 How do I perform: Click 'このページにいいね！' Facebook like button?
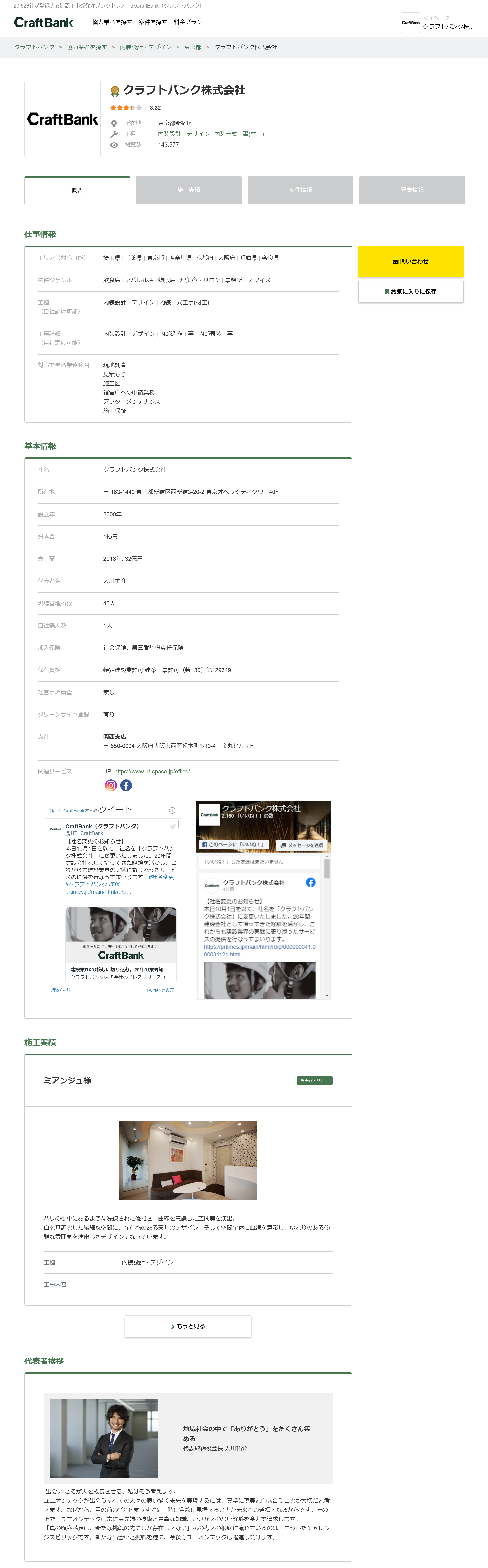(x=234, y=845)
